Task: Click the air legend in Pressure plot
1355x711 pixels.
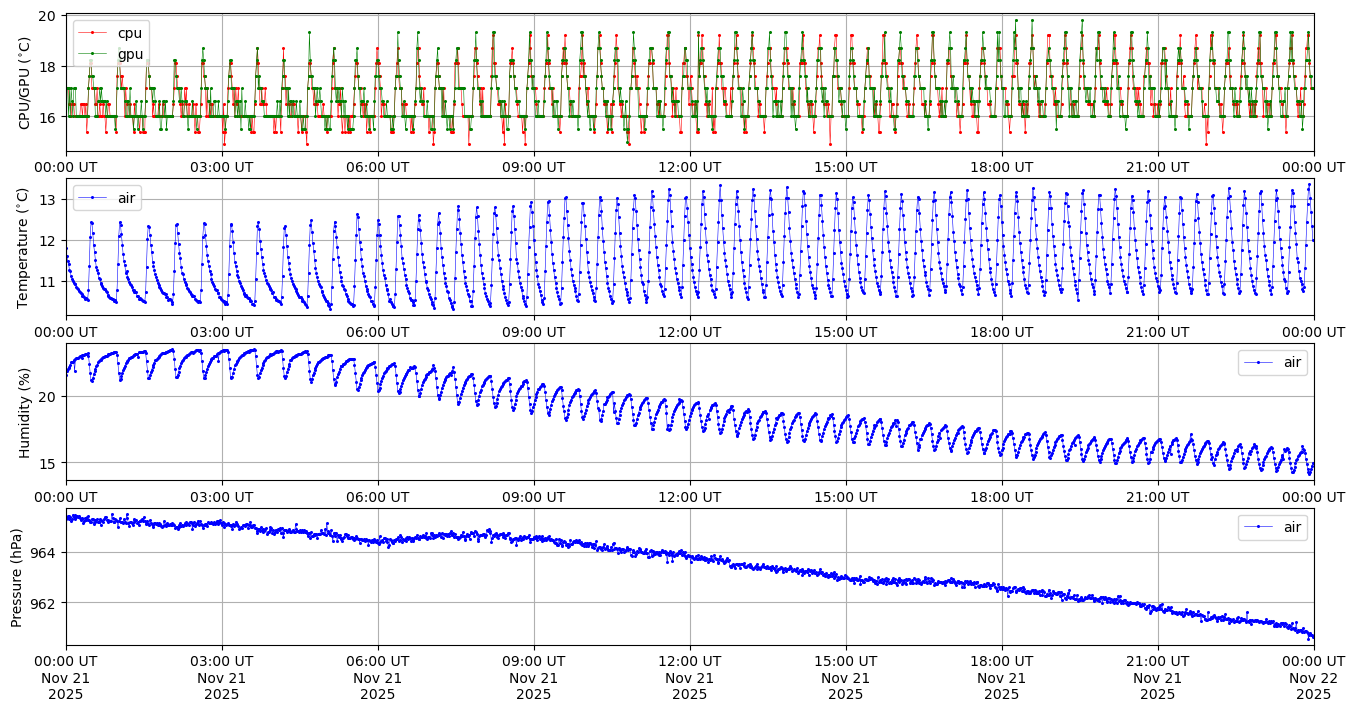Action: pyautogui.click(x=1272, y=527)
